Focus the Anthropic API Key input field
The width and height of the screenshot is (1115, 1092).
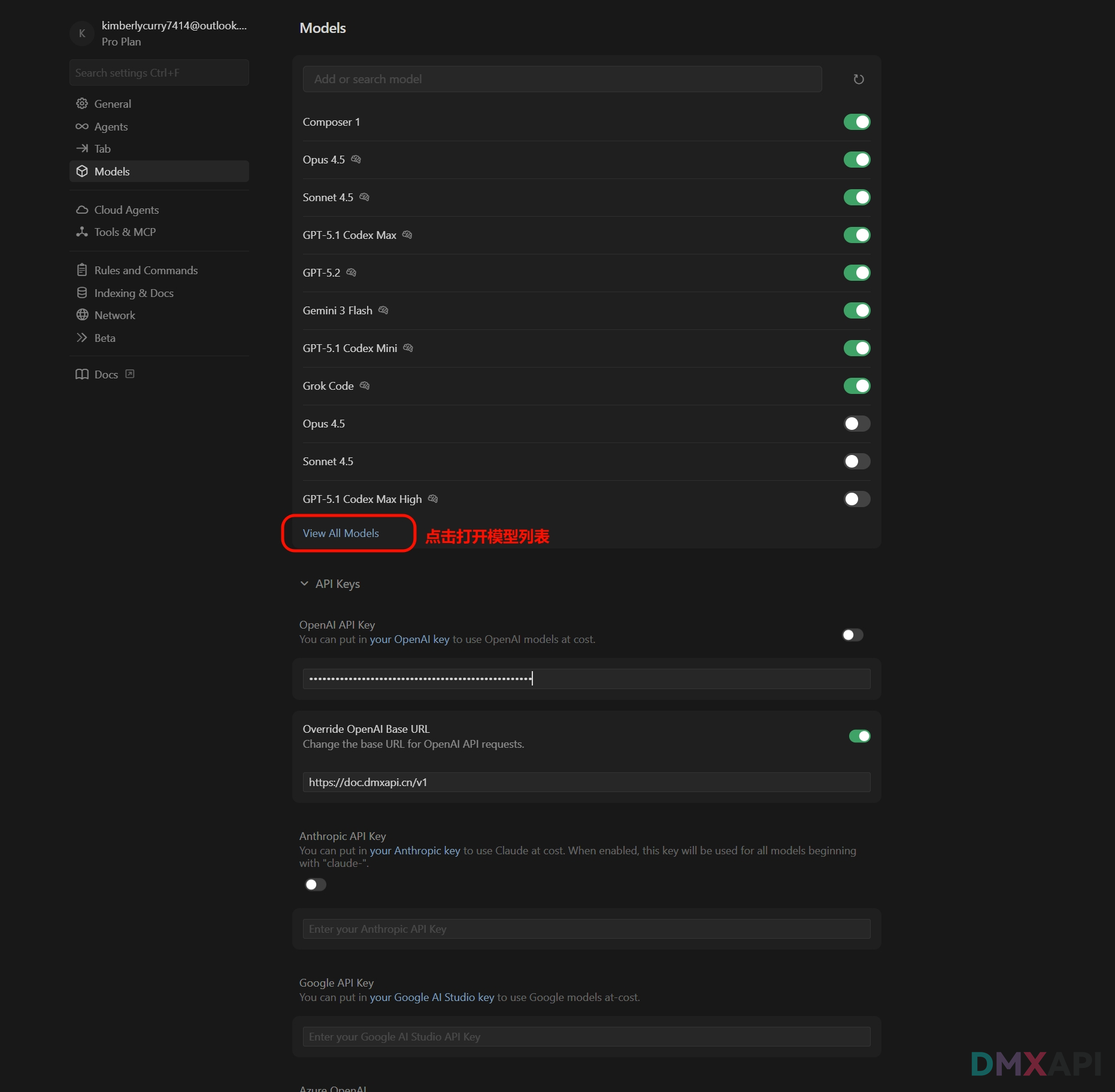586,929
